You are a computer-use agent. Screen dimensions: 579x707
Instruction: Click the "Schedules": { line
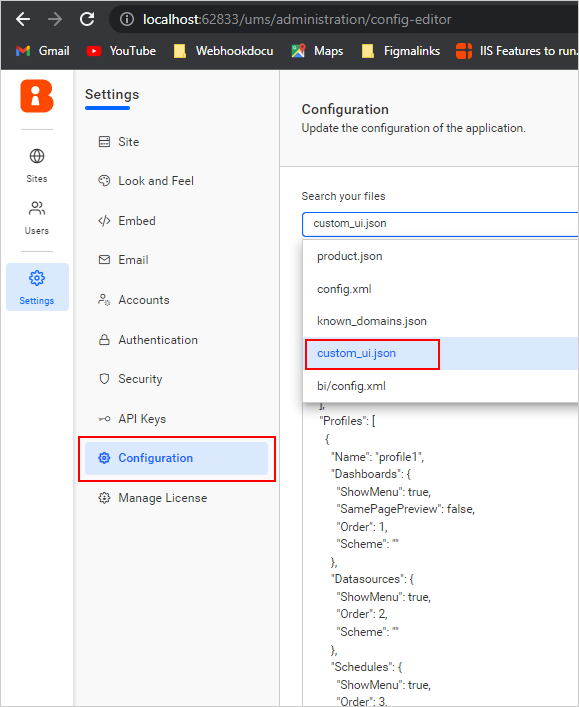(x=366, y=667)
